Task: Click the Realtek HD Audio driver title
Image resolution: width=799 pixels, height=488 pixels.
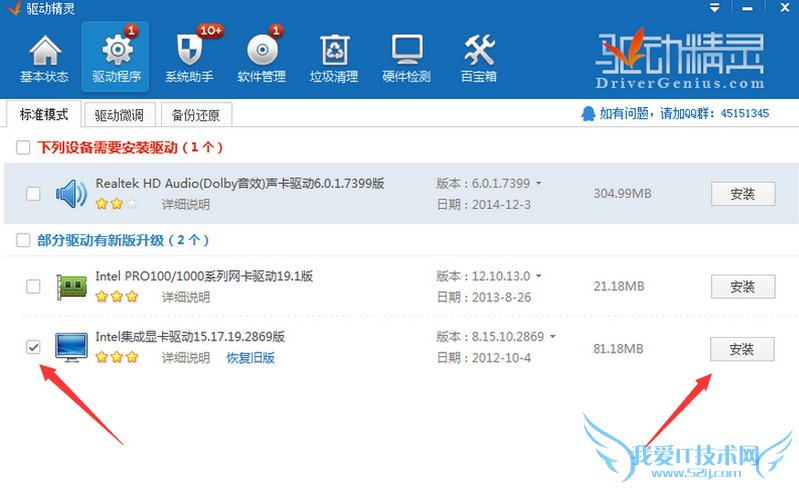Action: [240, 183]
